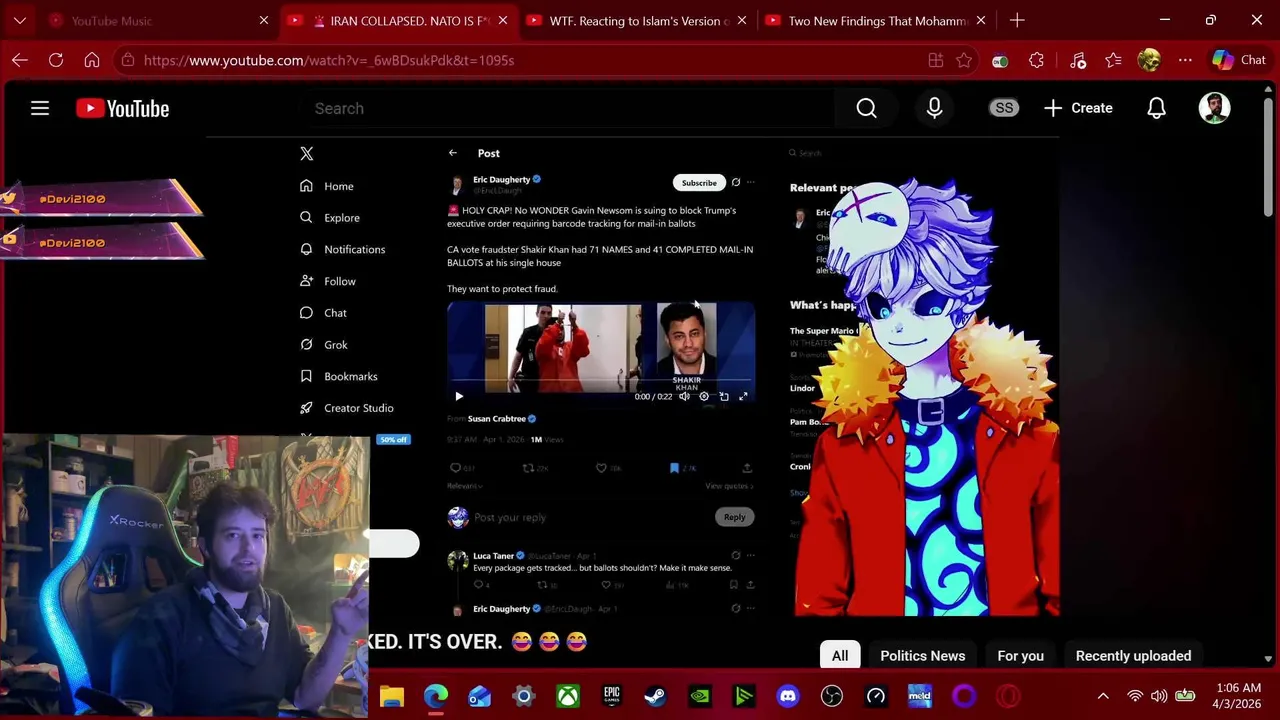Viewport: 1280px width, 720px height.
Task: Open Xbox app from taskbar
Action: pyautogui.click(x=568, y=696)
